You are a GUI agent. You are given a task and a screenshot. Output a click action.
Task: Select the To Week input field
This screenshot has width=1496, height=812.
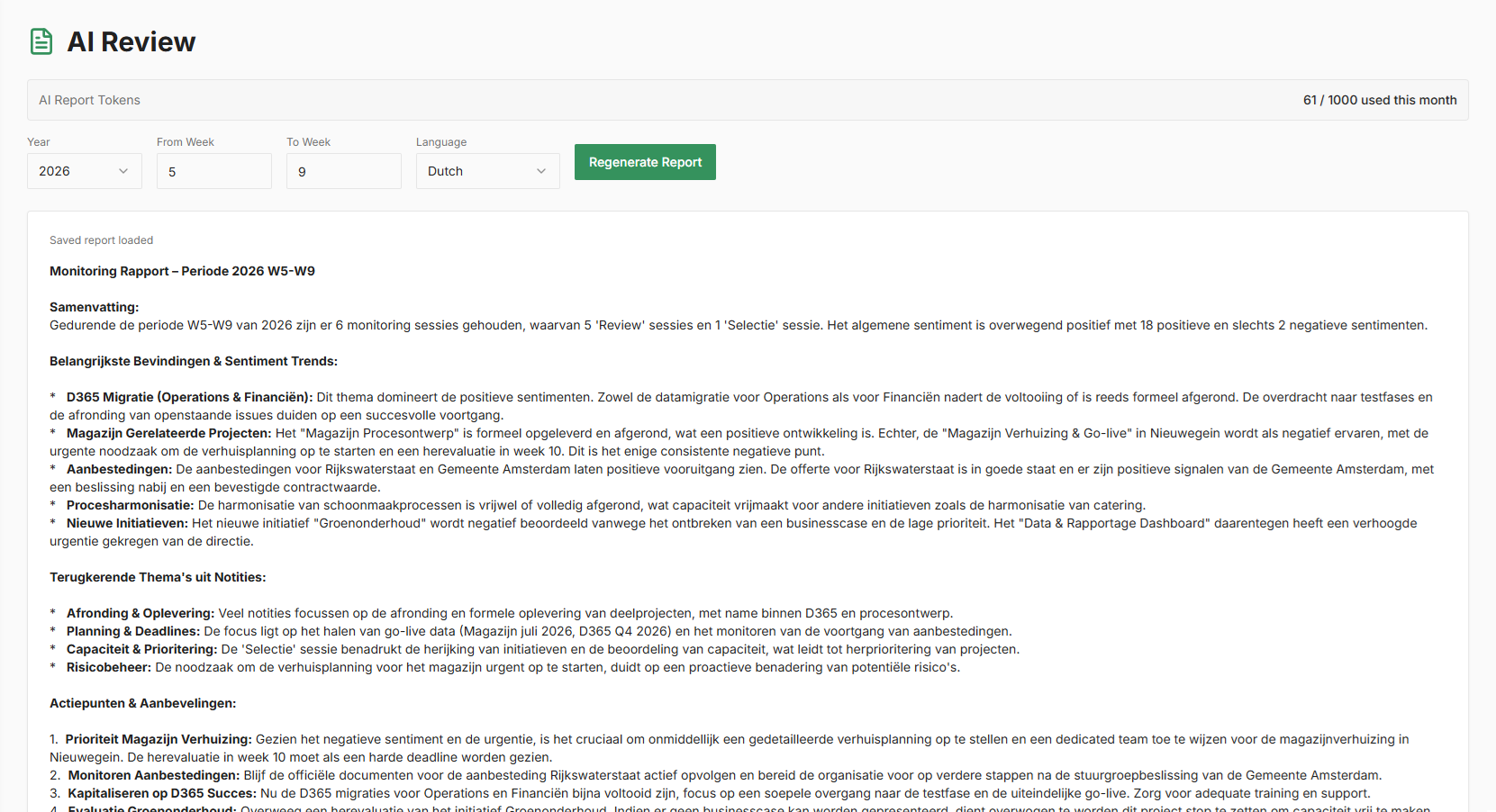point(343,170)
